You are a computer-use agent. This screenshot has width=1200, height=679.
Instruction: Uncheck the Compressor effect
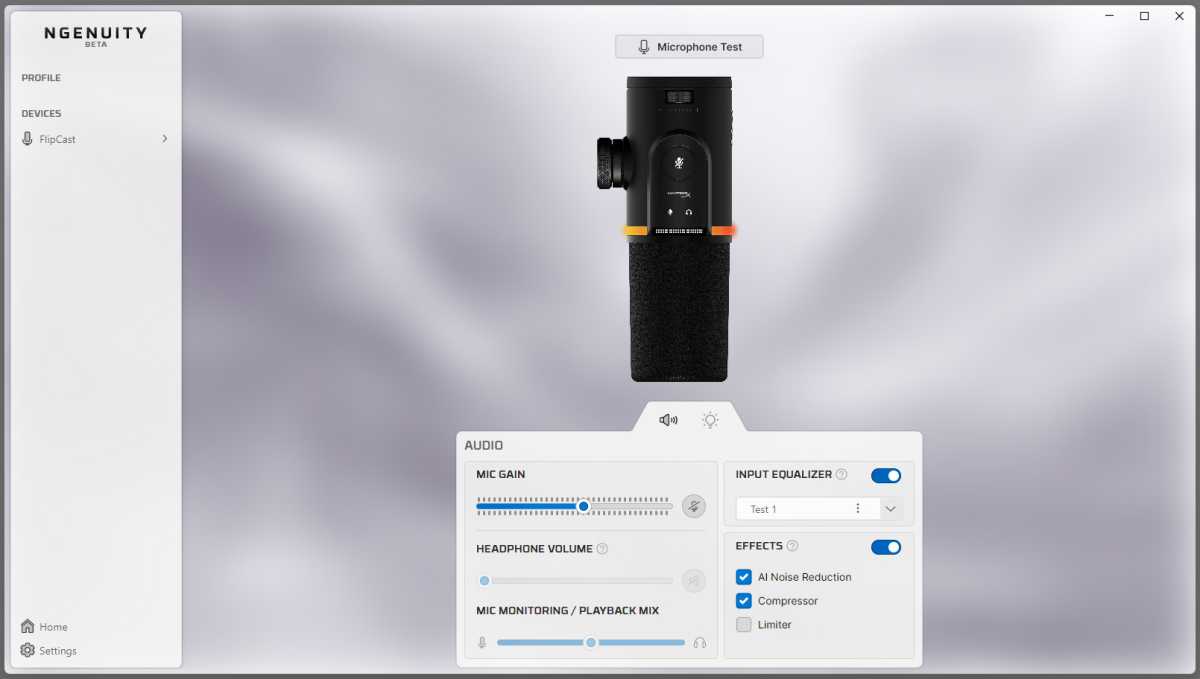click(x=744, y=601)
